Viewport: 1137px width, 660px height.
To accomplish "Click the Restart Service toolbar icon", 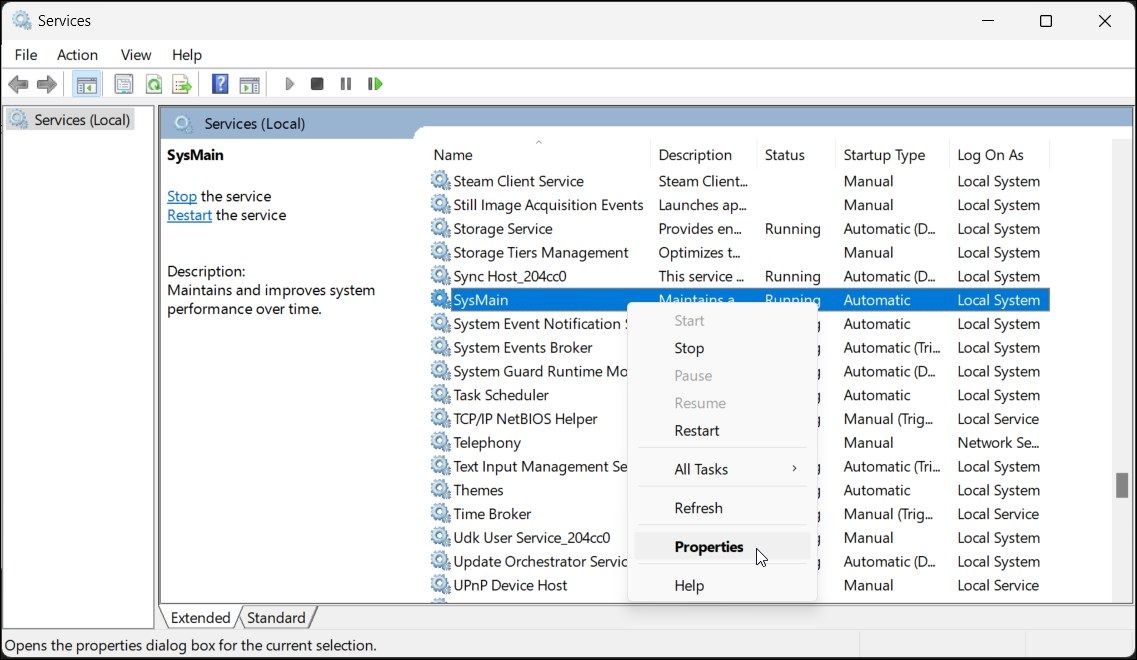I will [x=375, y=84].
